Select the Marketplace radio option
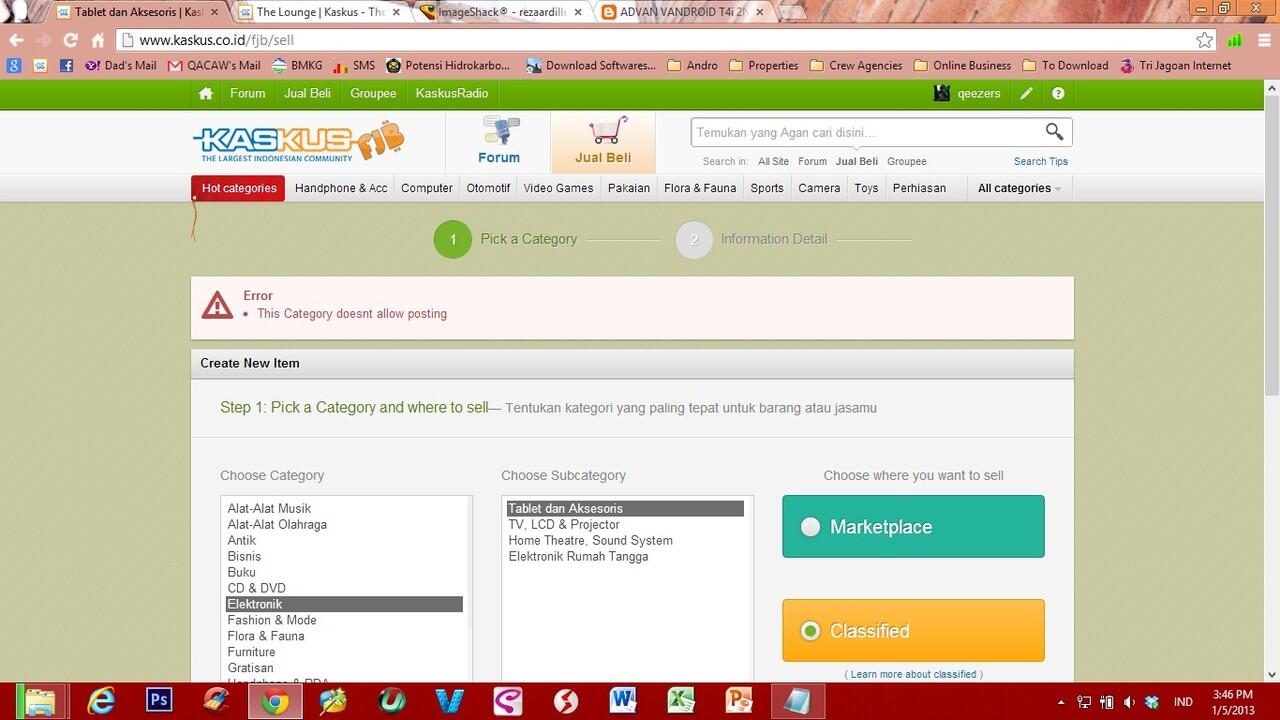Screen dimensions: 1280x720 point(811,527)
